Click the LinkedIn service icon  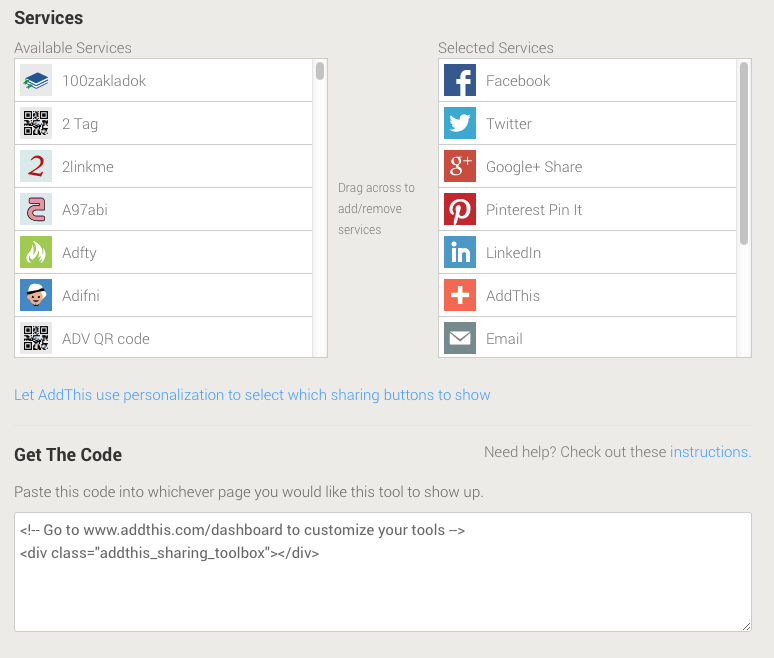(x=460, y=252)
